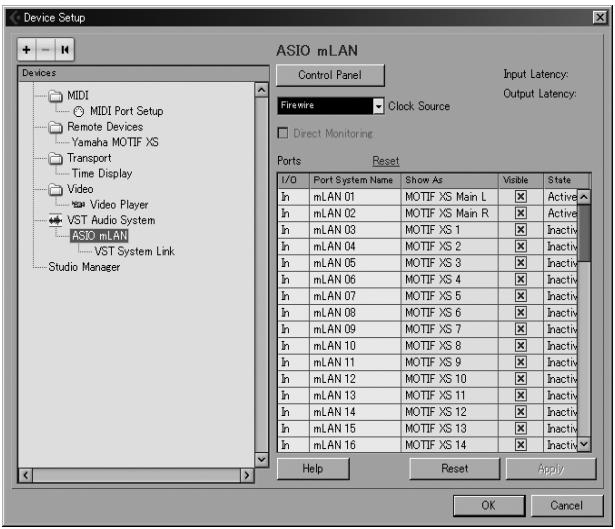Click the mLAN 13 port name cell

pos(355,395)
